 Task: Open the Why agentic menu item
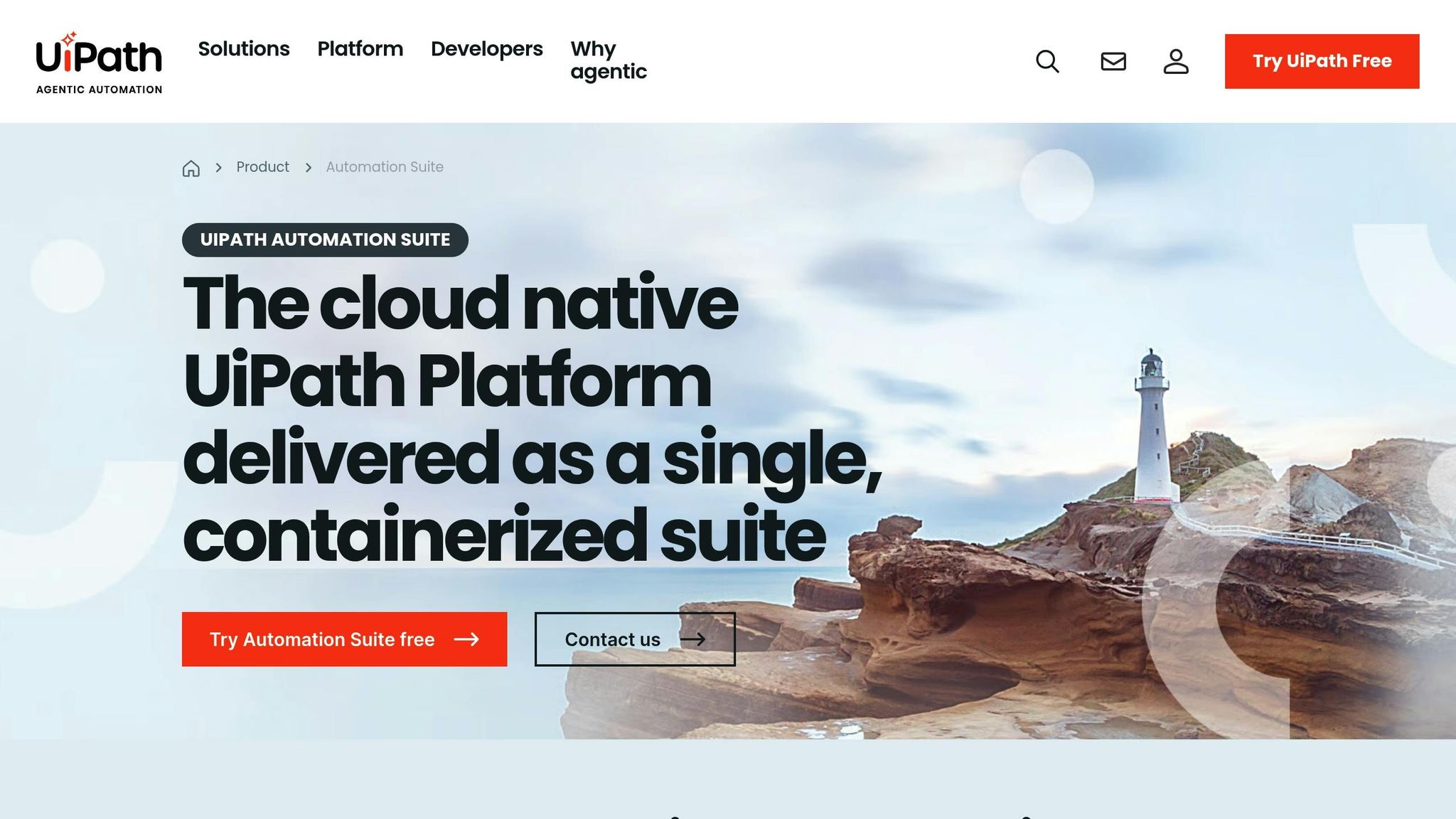pyautogui.click(x=608, y=60)
